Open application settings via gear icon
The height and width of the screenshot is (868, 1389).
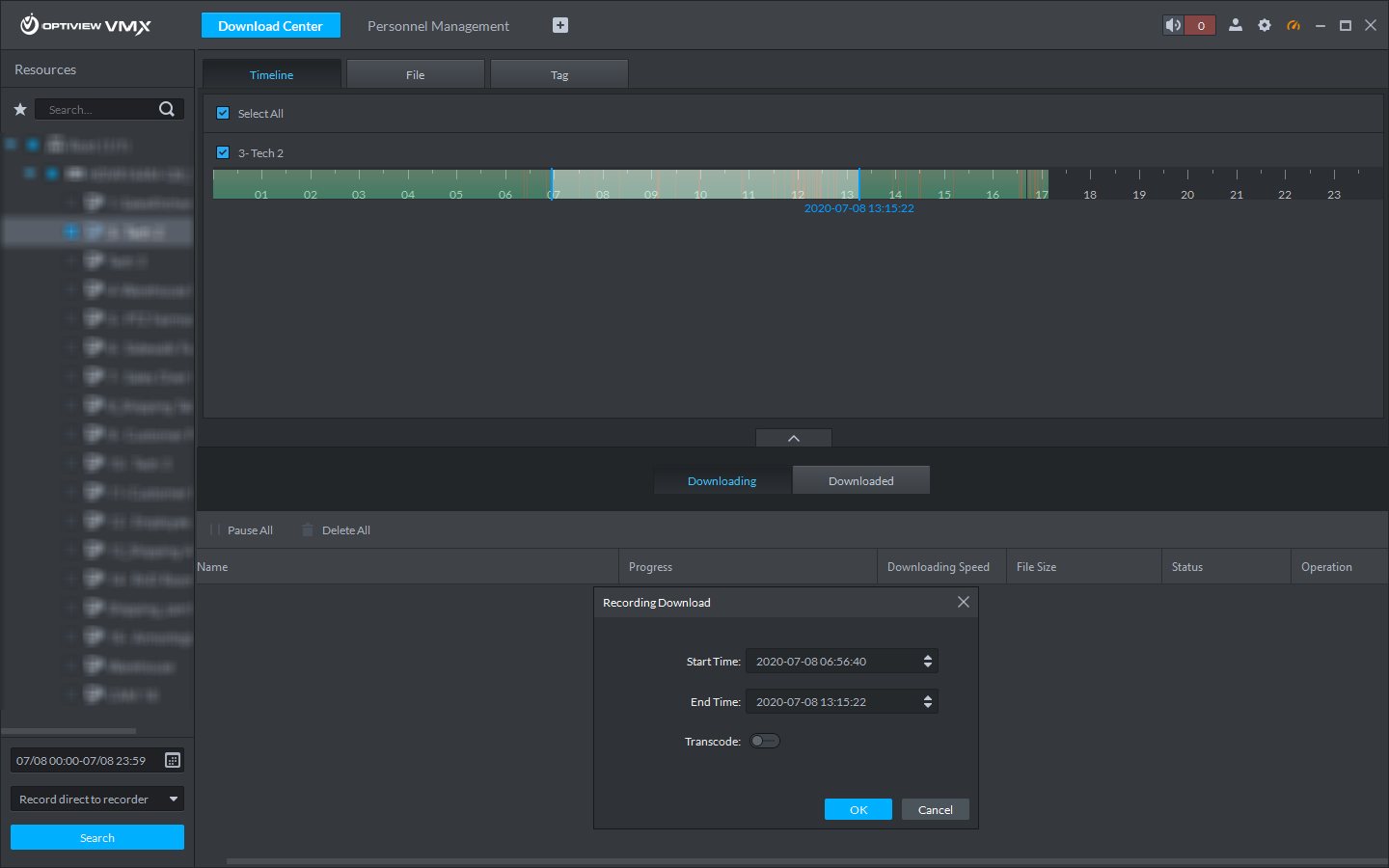point(1265,25)
